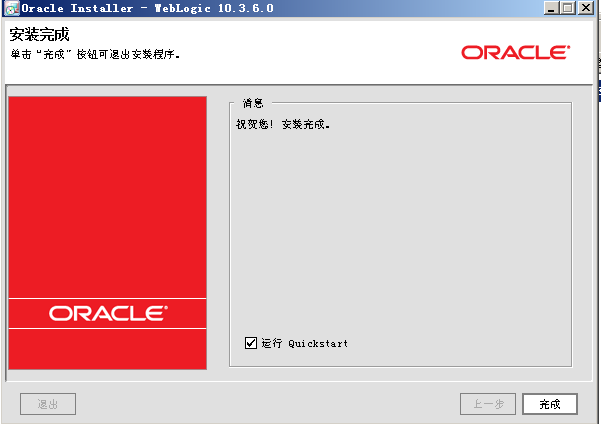Click the 祝贺您! 安装完成 message text

click(283, 124)
